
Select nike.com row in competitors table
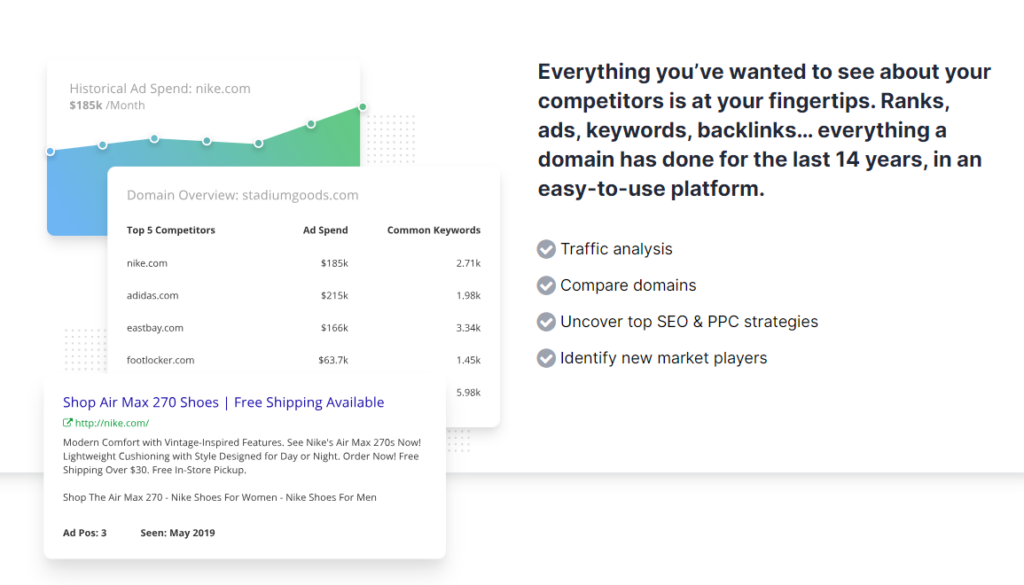[x=147, y=263]
